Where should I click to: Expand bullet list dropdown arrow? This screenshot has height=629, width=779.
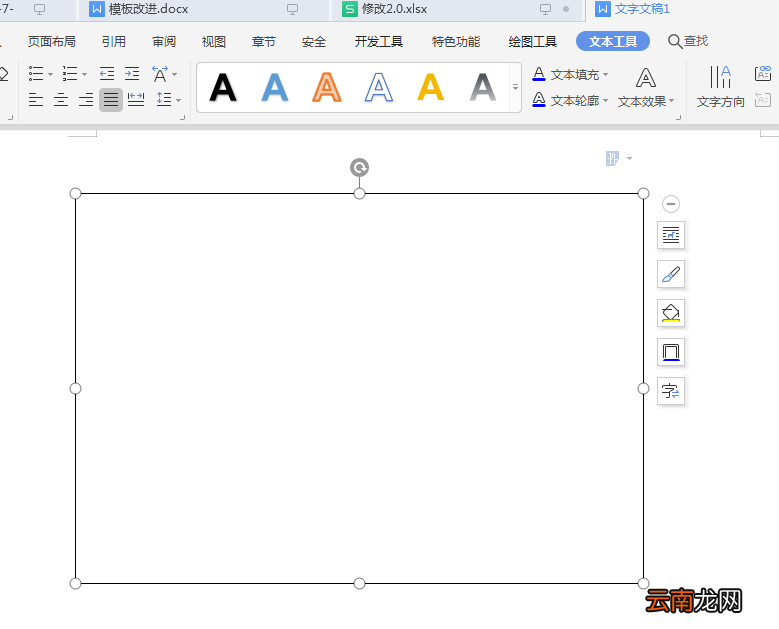(50, 75)
